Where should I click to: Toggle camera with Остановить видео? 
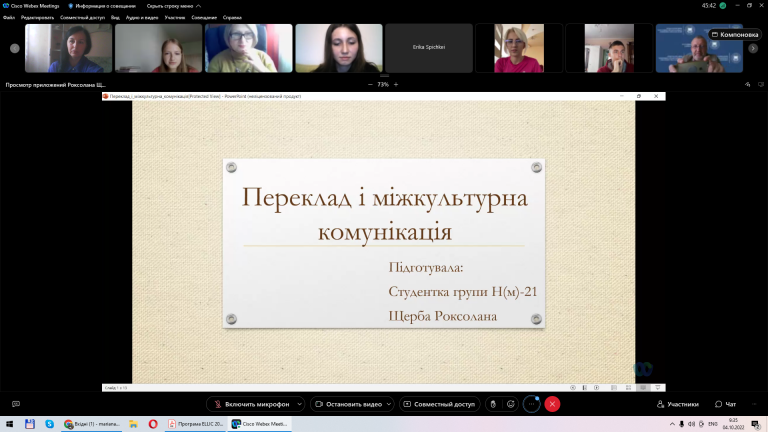click(x=348, y=404)
